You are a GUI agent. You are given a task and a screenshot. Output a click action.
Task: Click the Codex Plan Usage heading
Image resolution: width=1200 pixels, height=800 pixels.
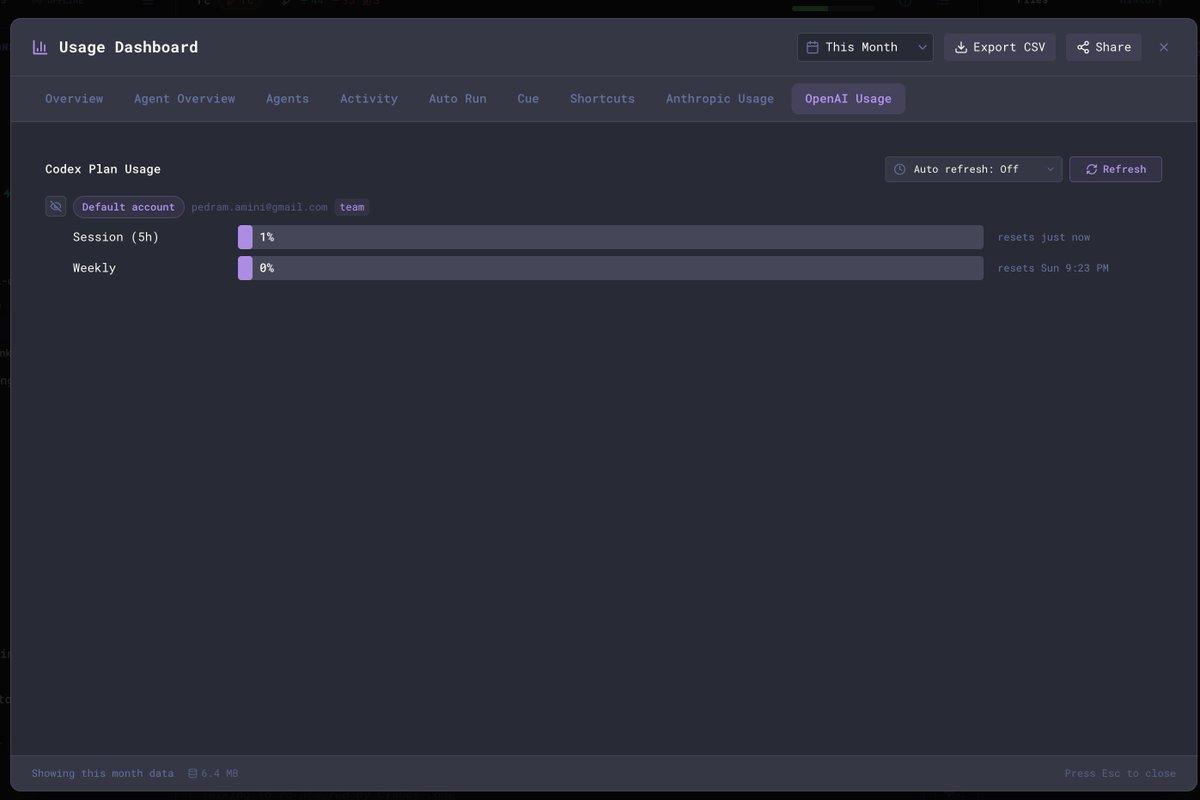[103, 169]
